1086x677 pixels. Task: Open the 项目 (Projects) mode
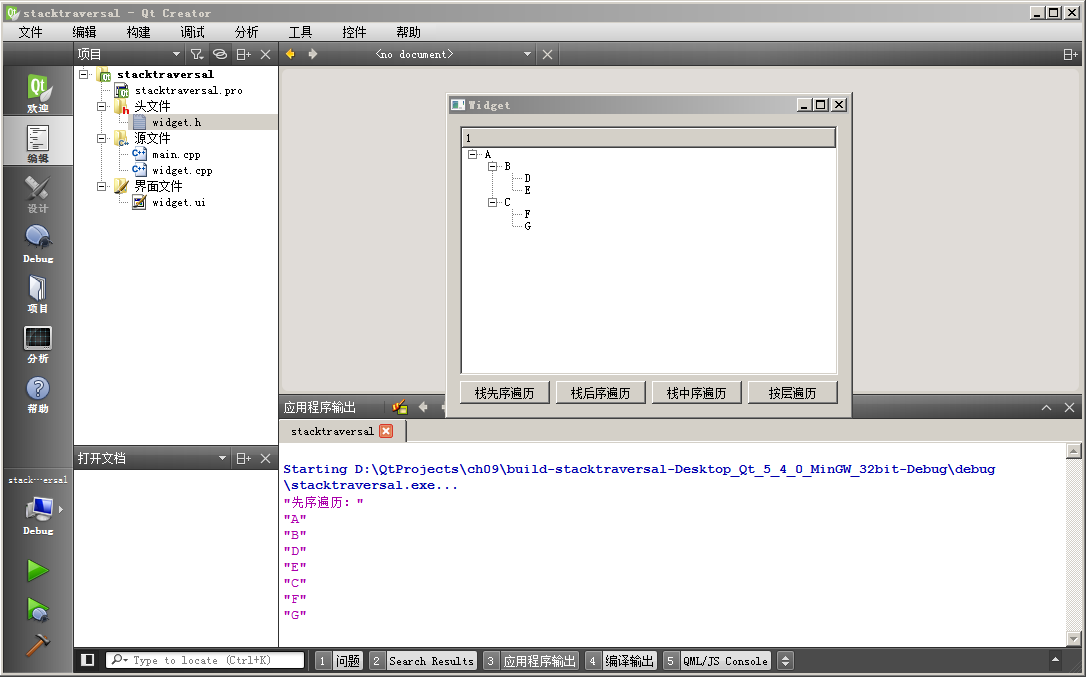point(37,292)
